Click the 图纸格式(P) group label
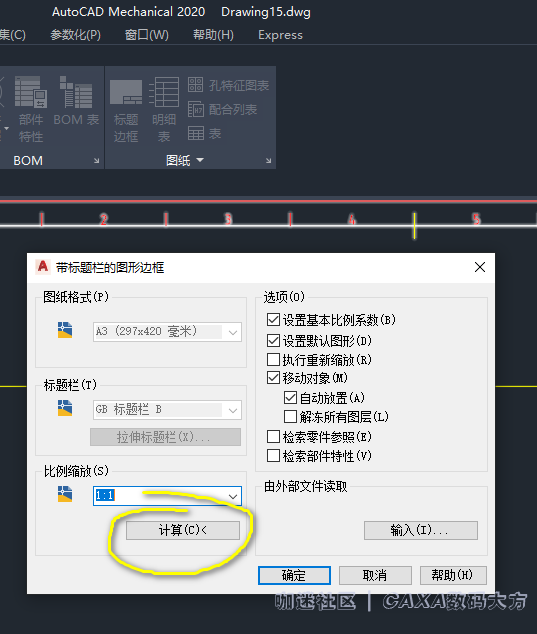This screenshot has height=634, width=537. coord(76,297)
